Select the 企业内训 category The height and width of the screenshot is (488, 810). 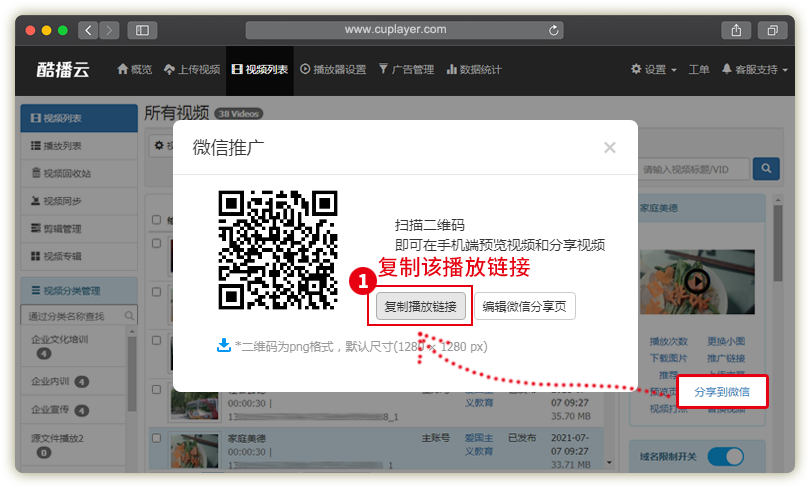(x=50, y=381)
